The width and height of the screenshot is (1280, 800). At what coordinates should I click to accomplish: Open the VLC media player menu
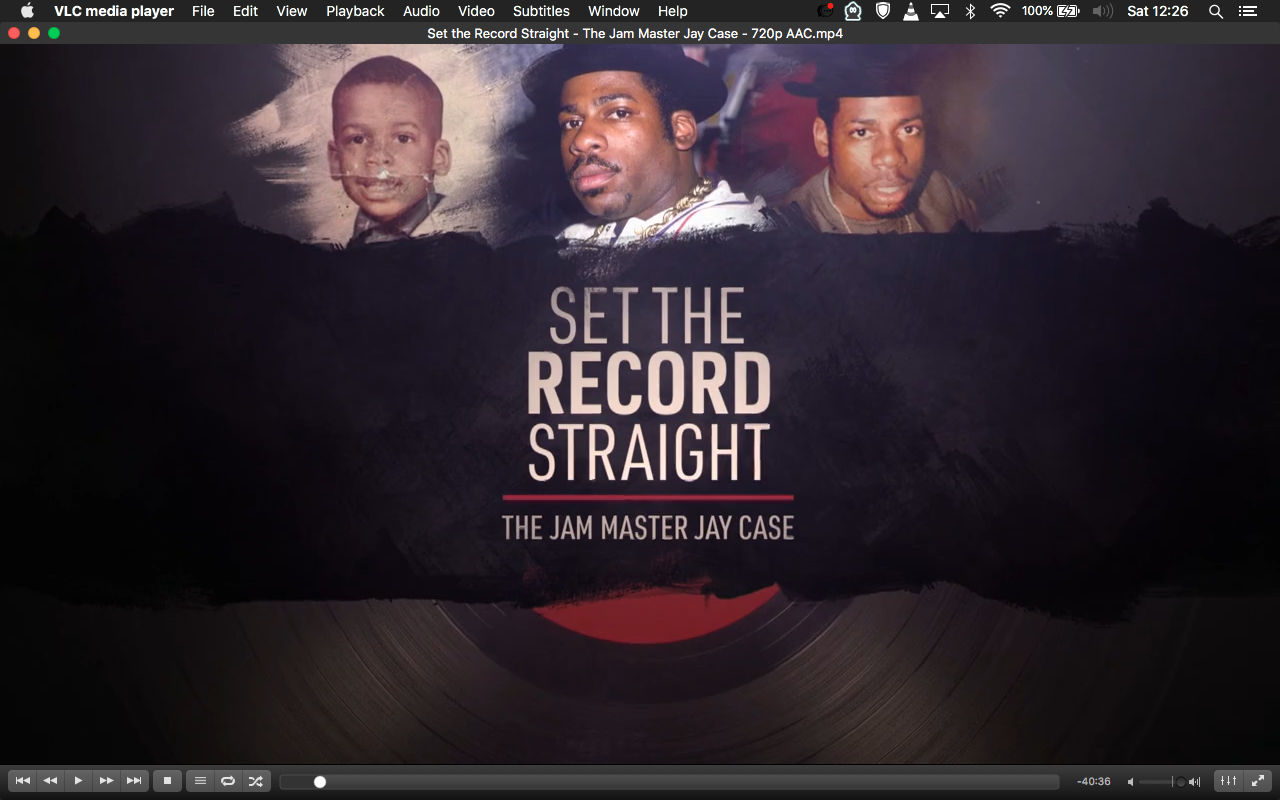(114, 11)
